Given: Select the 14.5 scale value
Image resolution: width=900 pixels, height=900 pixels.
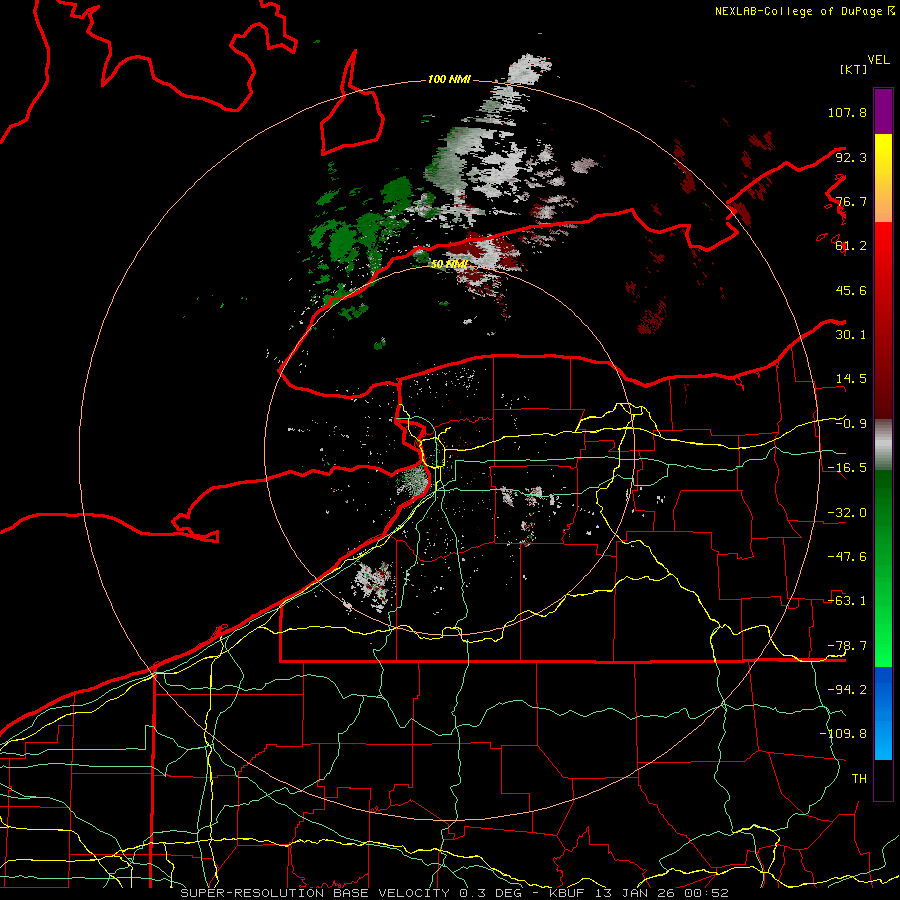Looking at the screenshot, I should click(851, 379).
